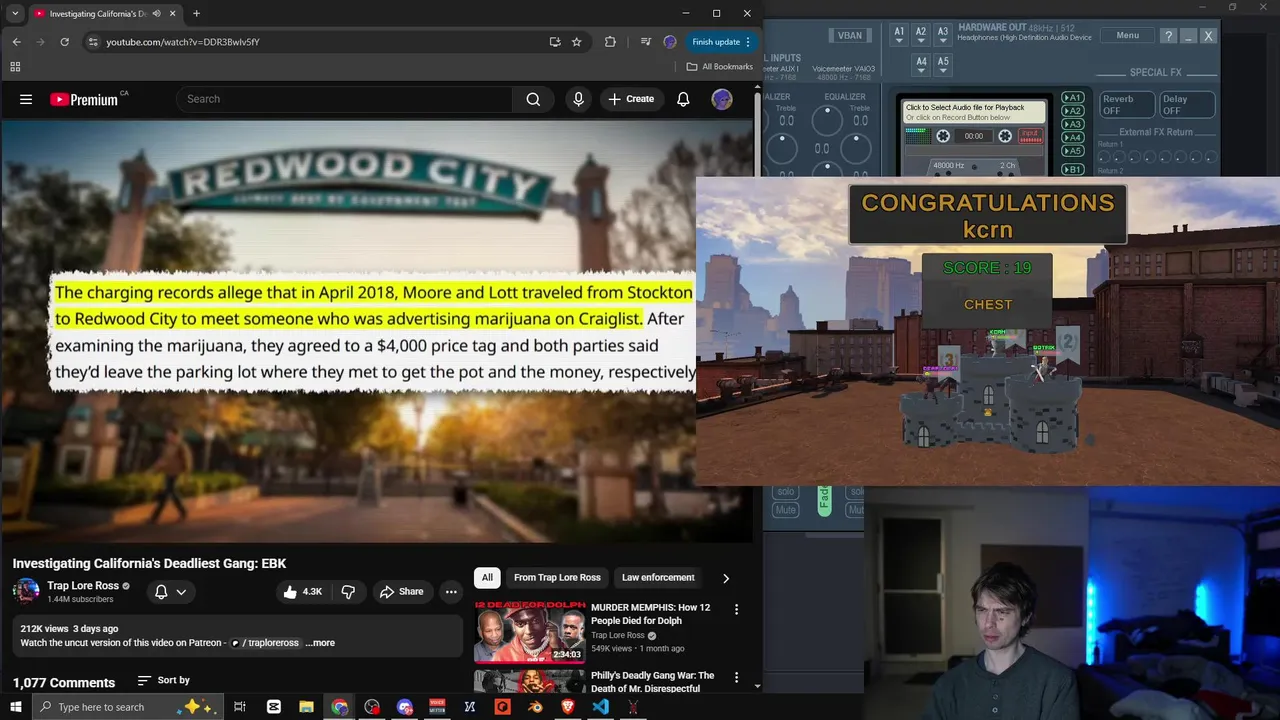The width and height of the screenshot is (1280, 720).
Task: Open A2 hardware out device dropdown
Action: click(921, 35)
